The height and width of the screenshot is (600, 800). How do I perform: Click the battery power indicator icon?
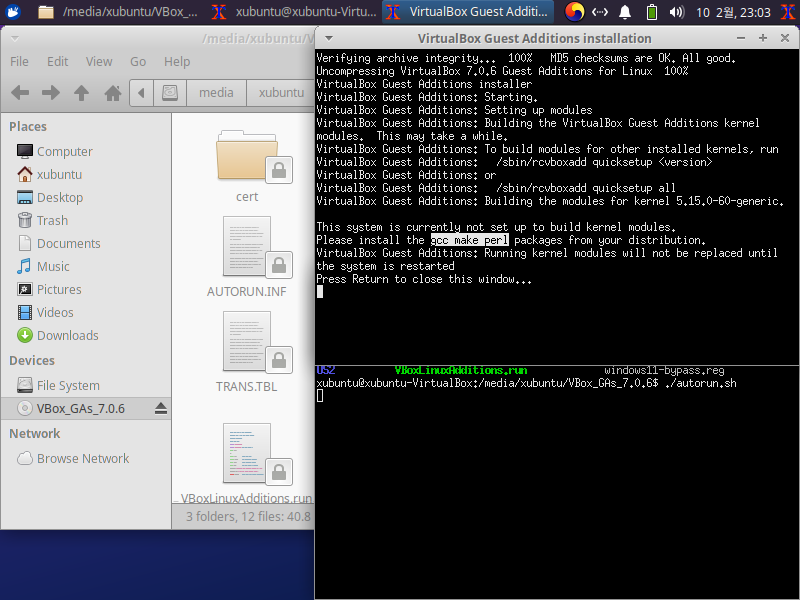[x=652, y=12]
